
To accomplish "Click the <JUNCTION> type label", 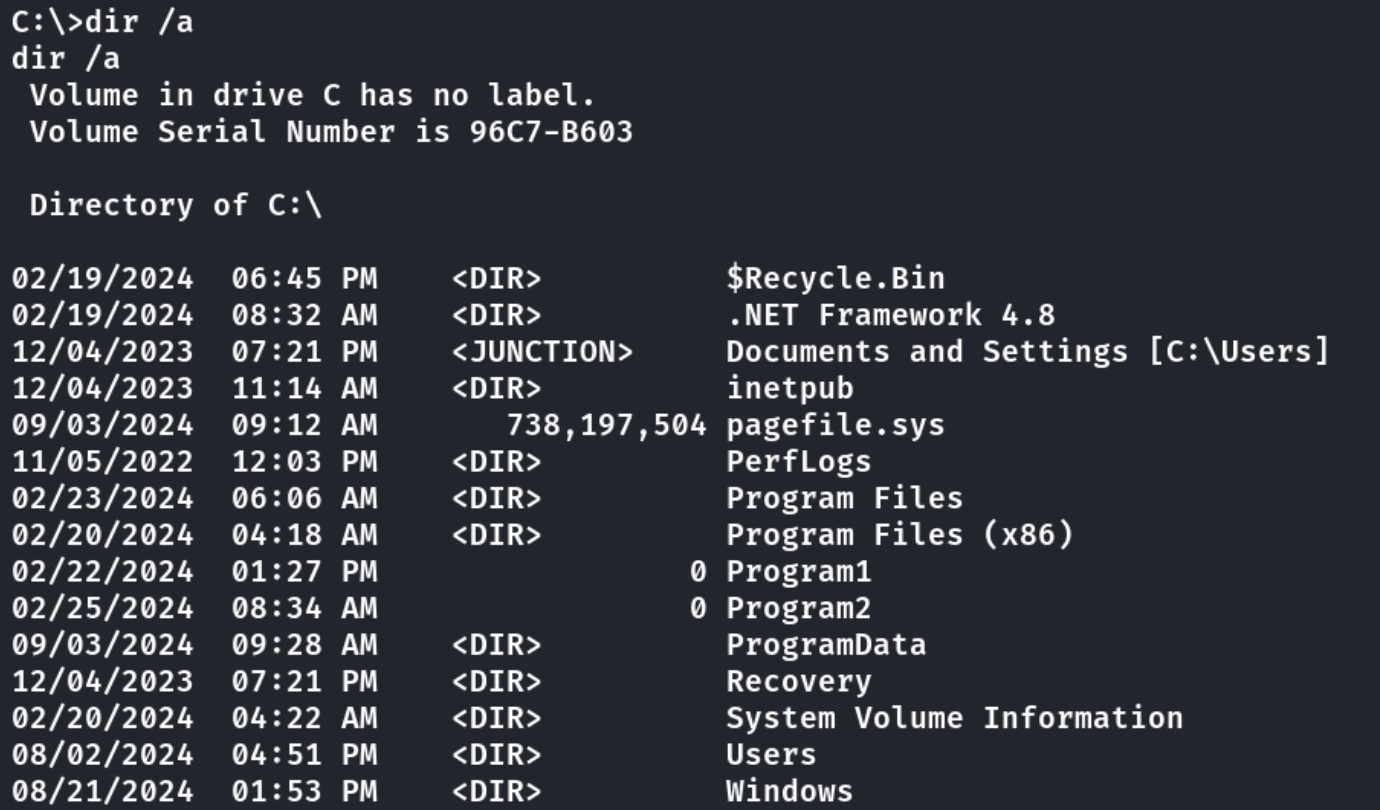I will click(542, 352).
